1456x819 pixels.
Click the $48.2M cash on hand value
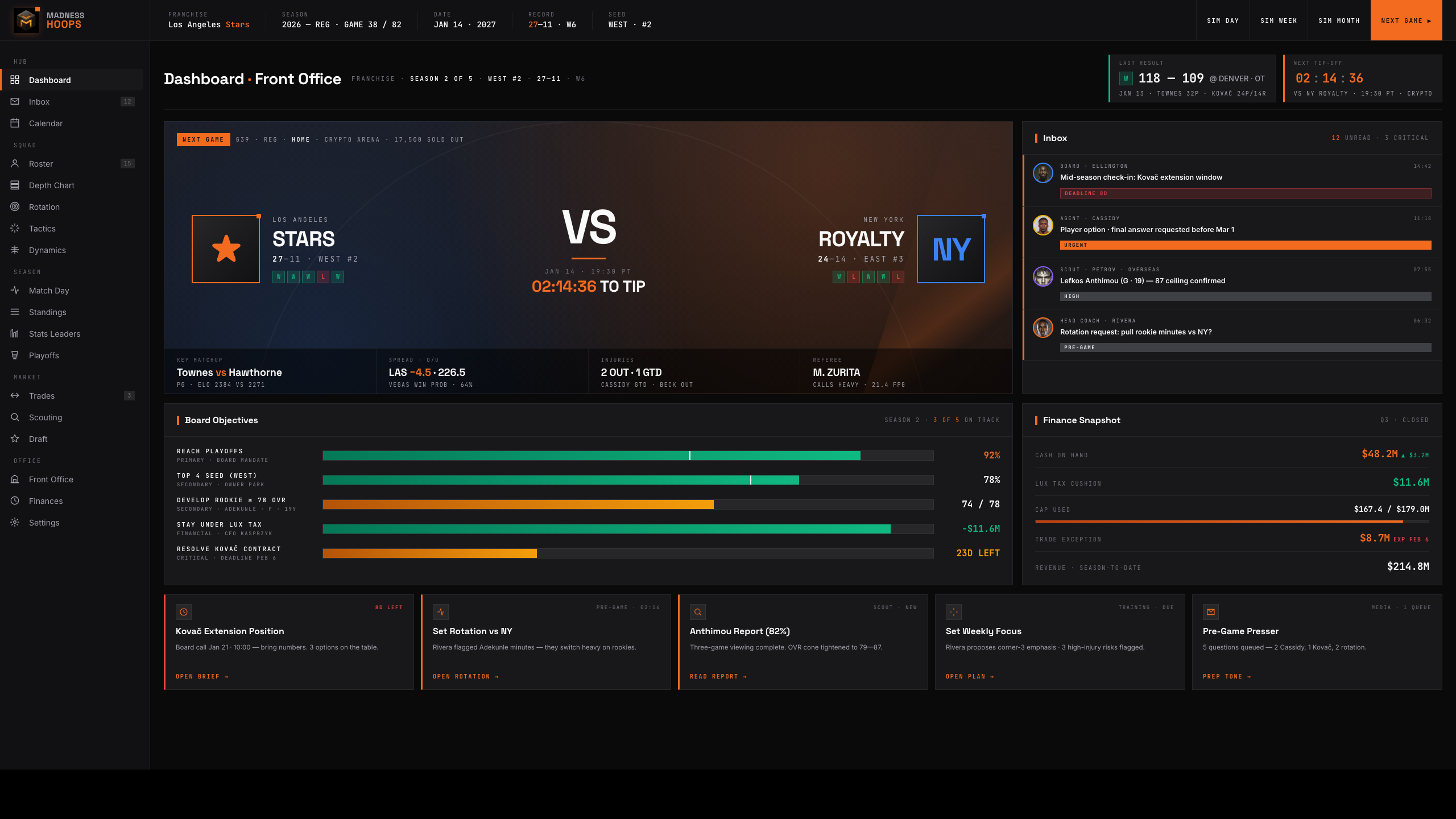point(1380,454)
